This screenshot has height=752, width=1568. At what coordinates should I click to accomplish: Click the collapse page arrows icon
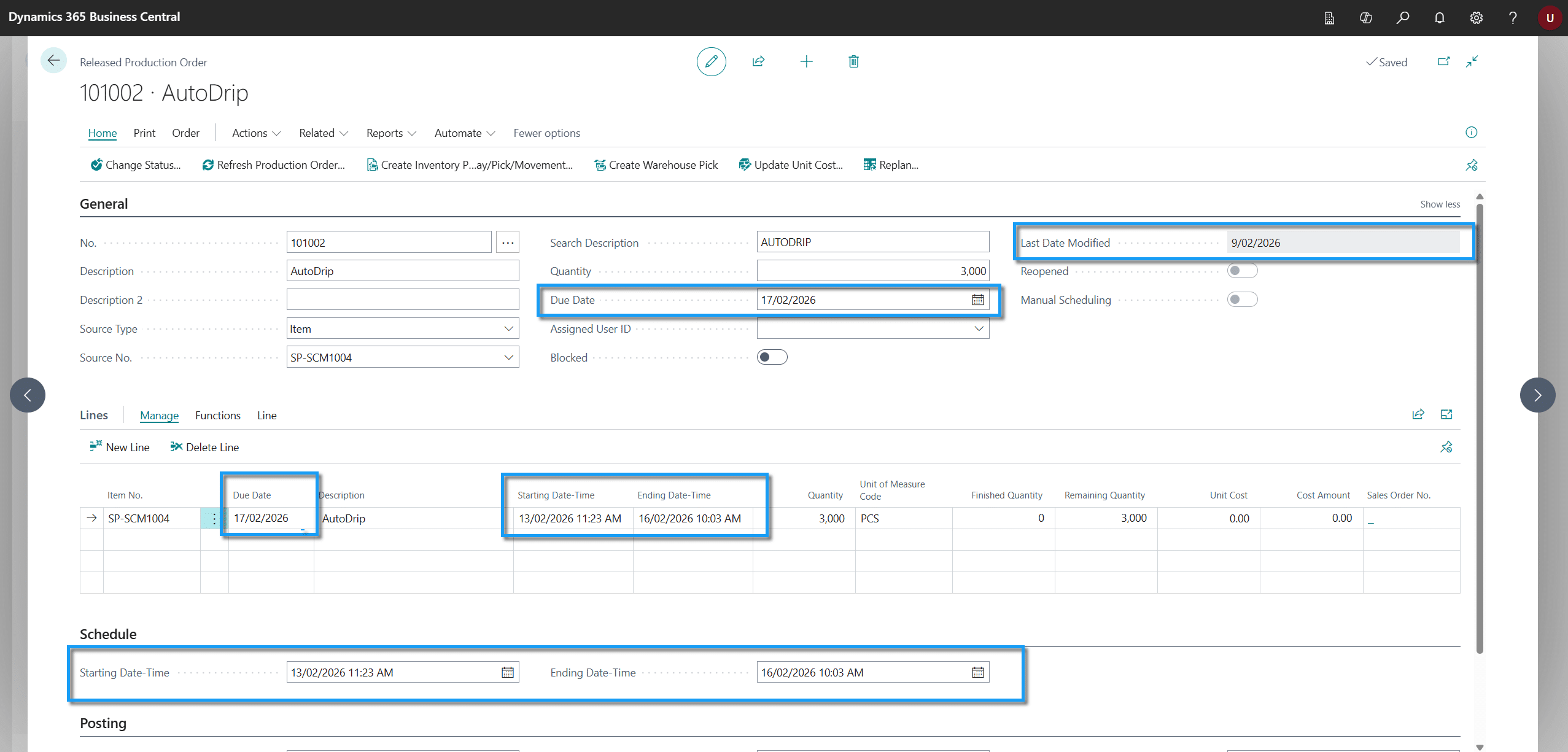1472,61
